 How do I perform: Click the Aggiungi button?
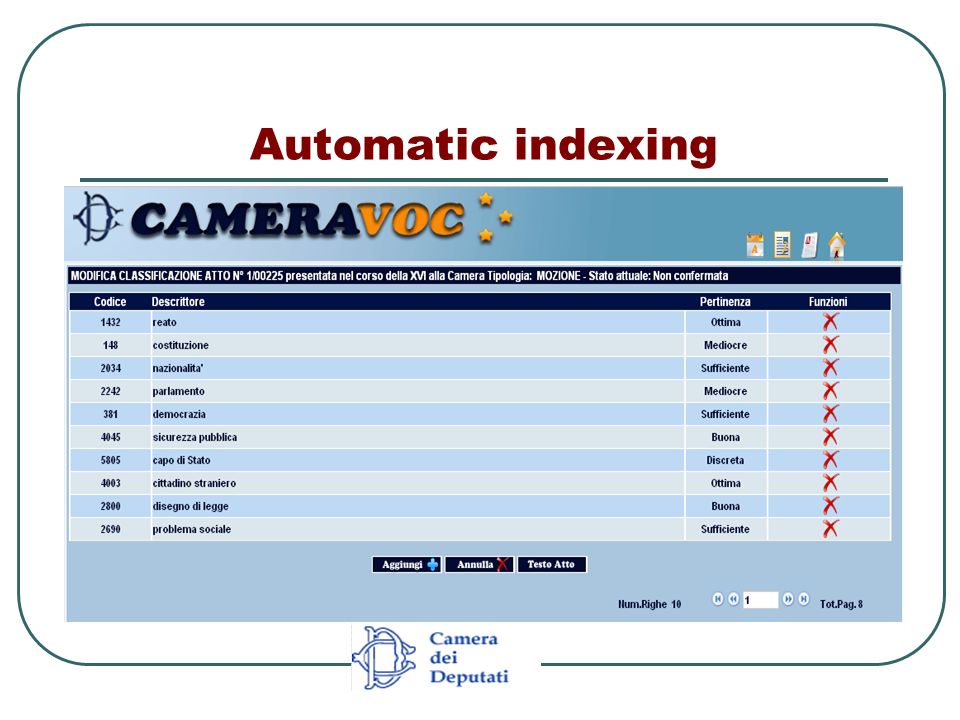coord(407,564)
